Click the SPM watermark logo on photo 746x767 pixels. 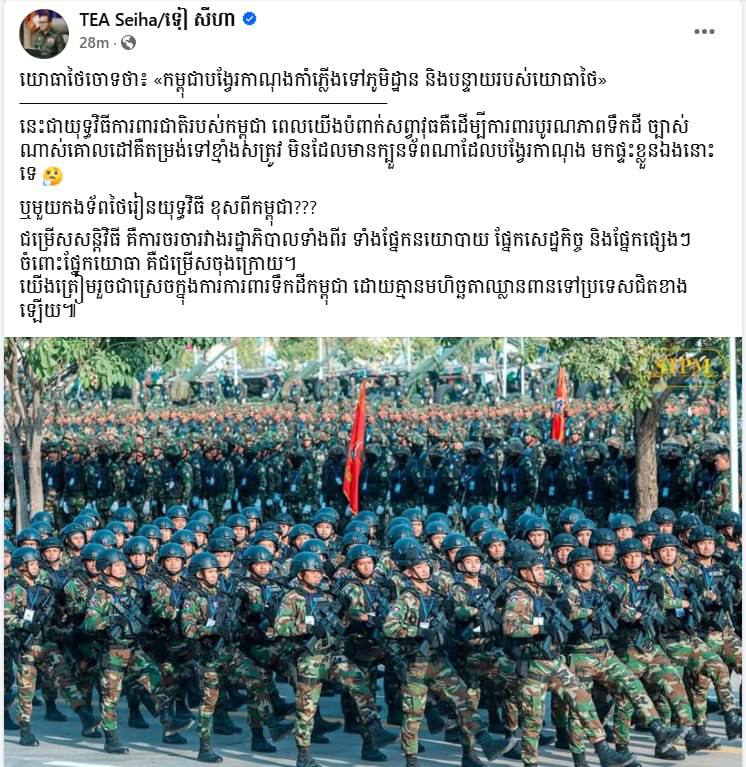687,366
